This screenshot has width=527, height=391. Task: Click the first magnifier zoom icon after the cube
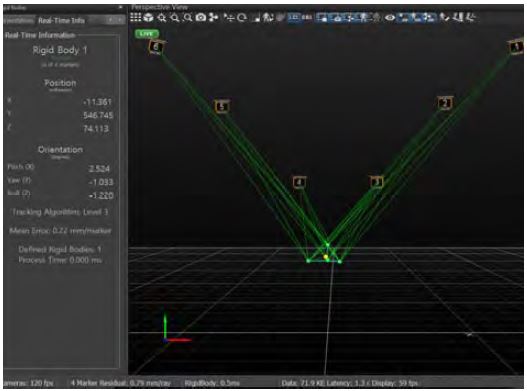[162, 17]
